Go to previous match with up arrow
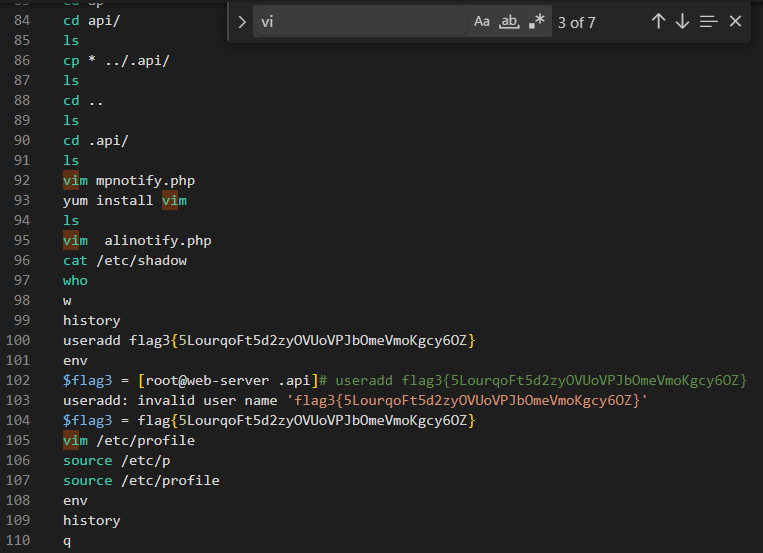This screenshot has height=553, width=763. pyautogui.click(x=658, y=21)
